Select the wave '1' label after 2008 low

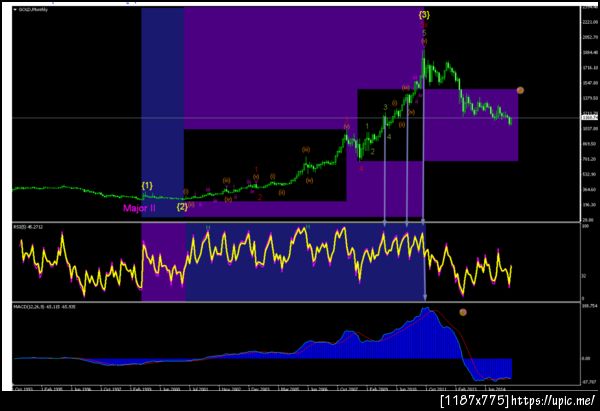367,126
